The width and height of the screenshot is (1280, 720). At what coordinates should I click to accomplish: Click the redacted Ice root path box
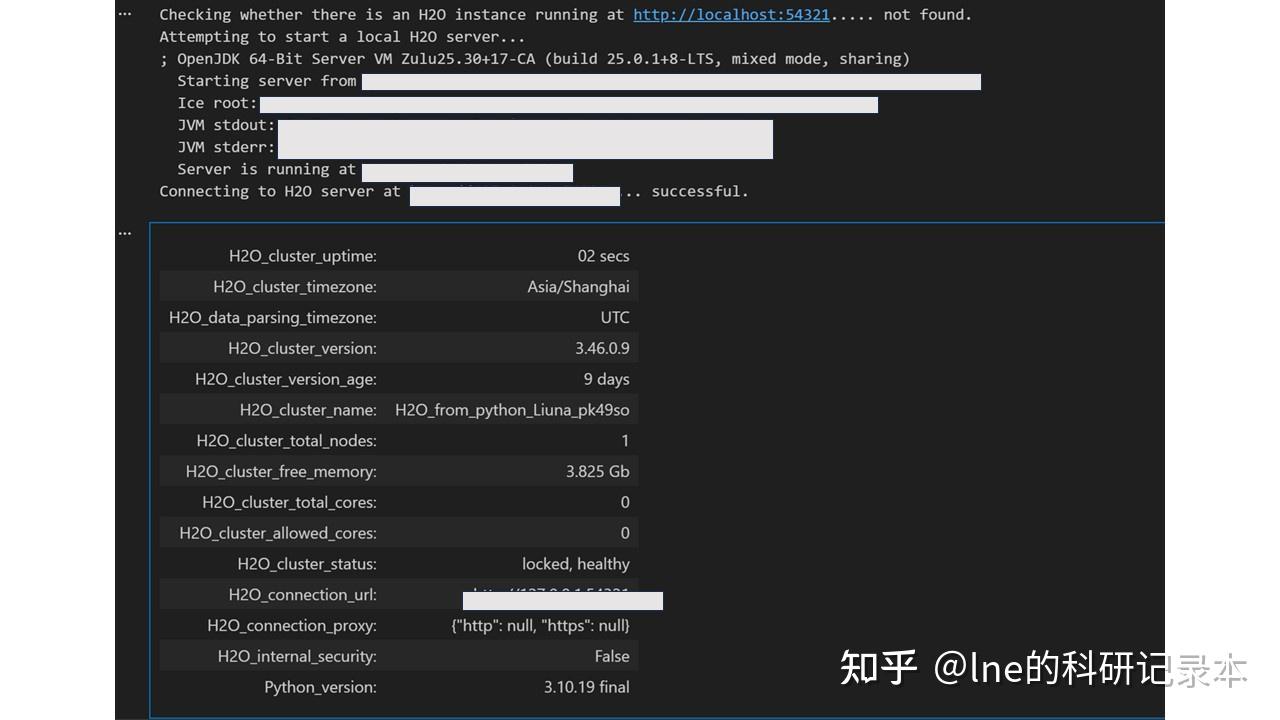(x=570, y=104)
